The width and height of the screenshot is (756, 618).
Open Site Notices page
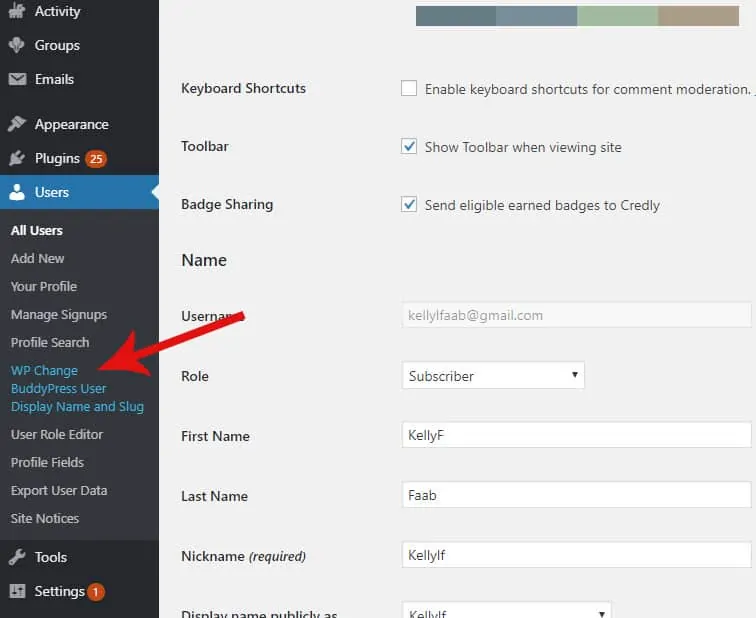[45, 518]
